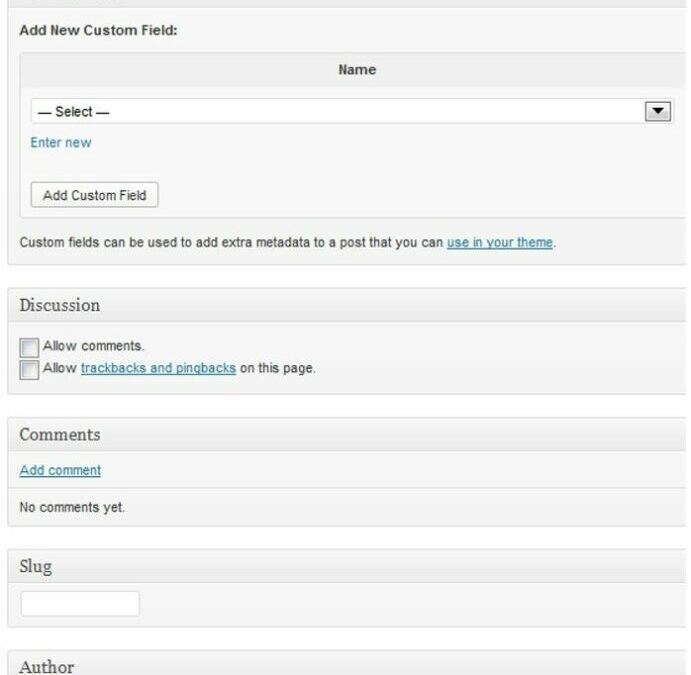Click the "Allow comments." label text

click(94, 346)
